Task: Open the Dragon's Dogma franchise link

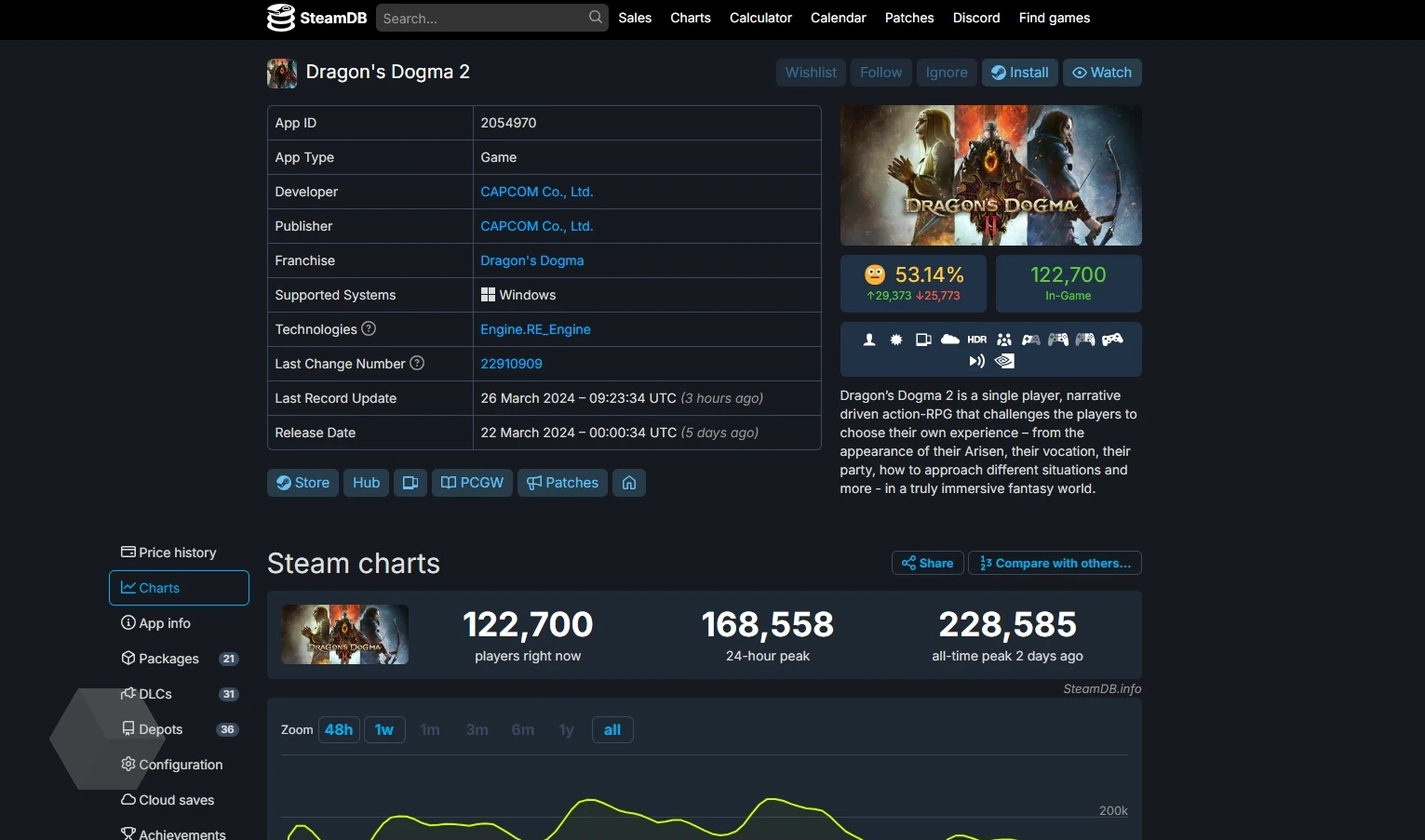Action: coord(531,260)
